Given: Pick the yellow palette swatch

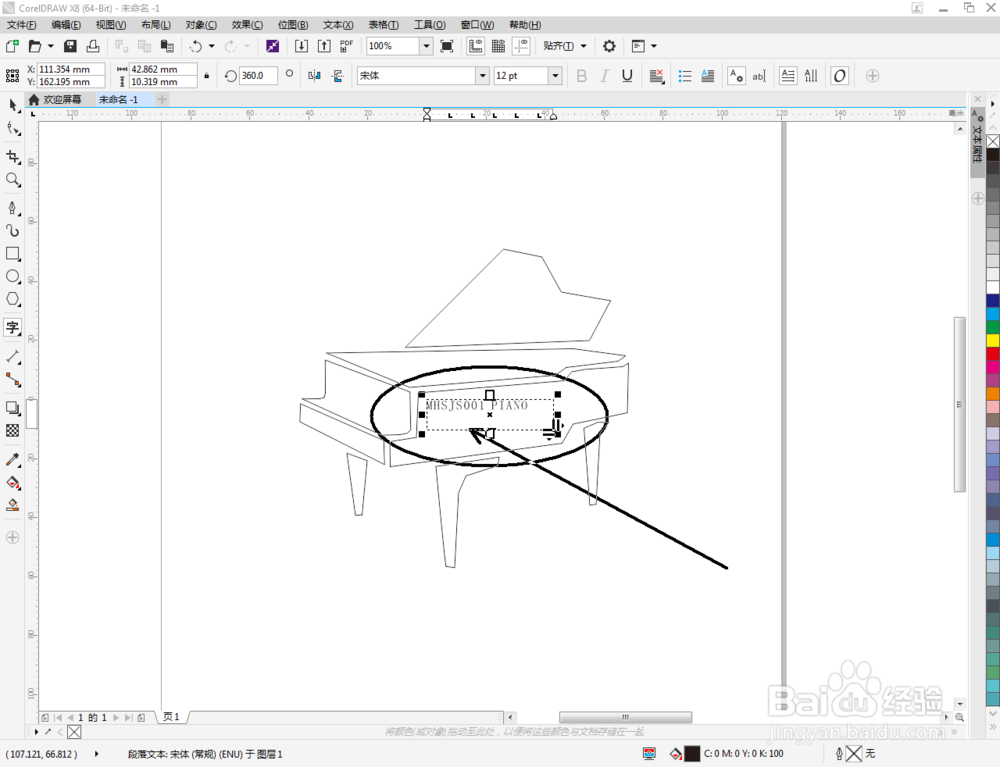Looking at the screenshot, I should 993,340.
